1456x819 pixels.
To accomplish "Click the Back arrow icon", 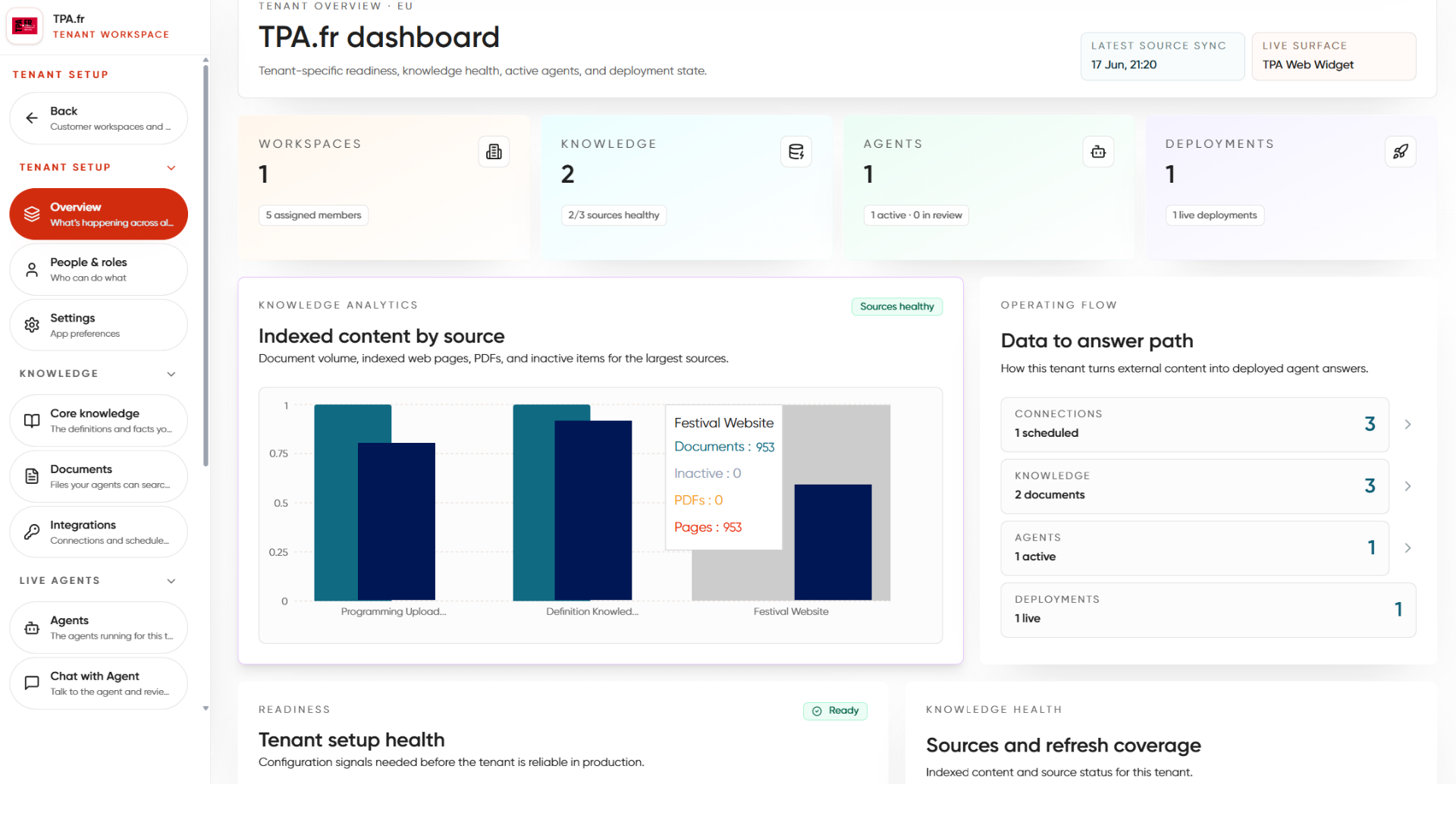I will (32, 118).
